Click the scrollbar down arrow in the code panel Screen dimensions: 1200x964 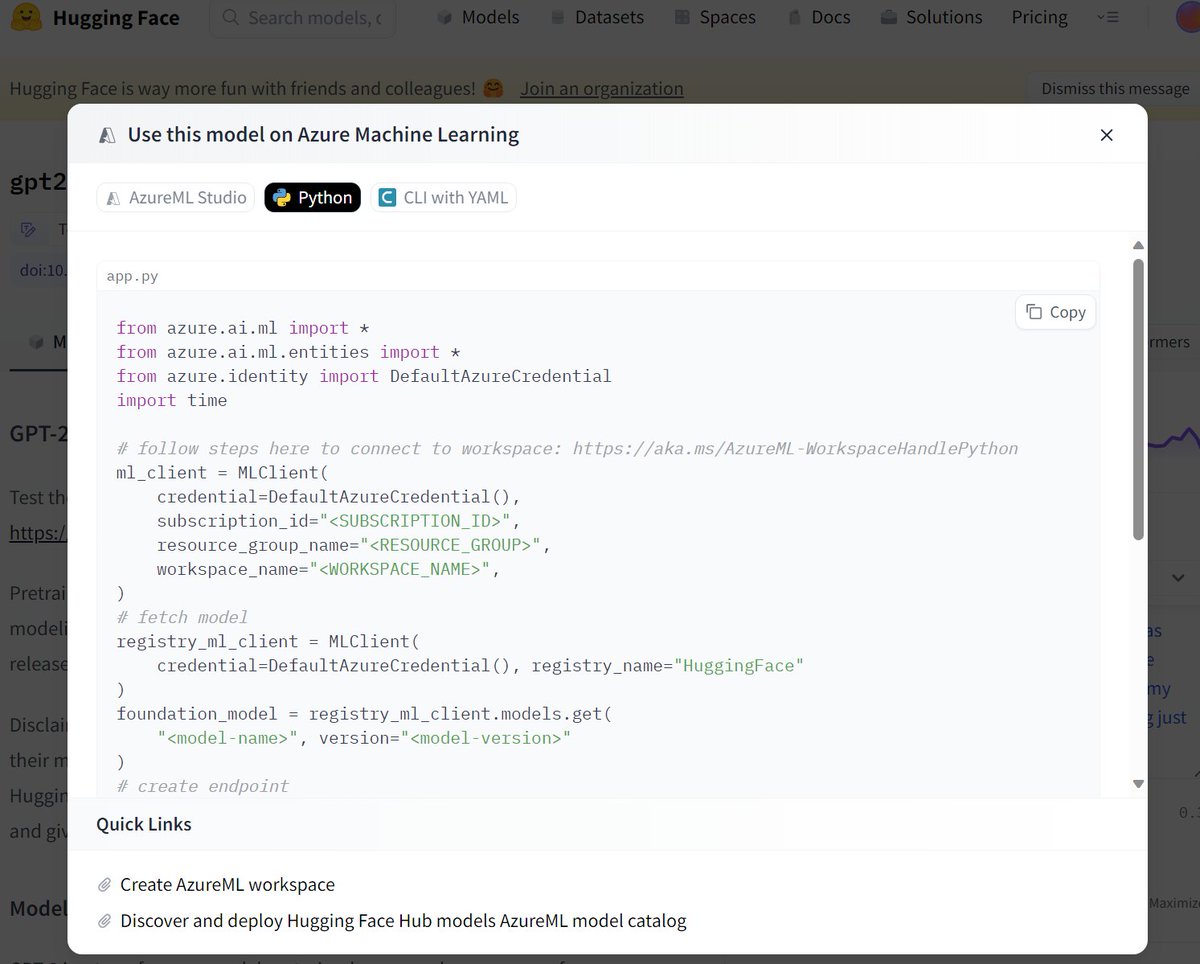[x=1138, y=783]
